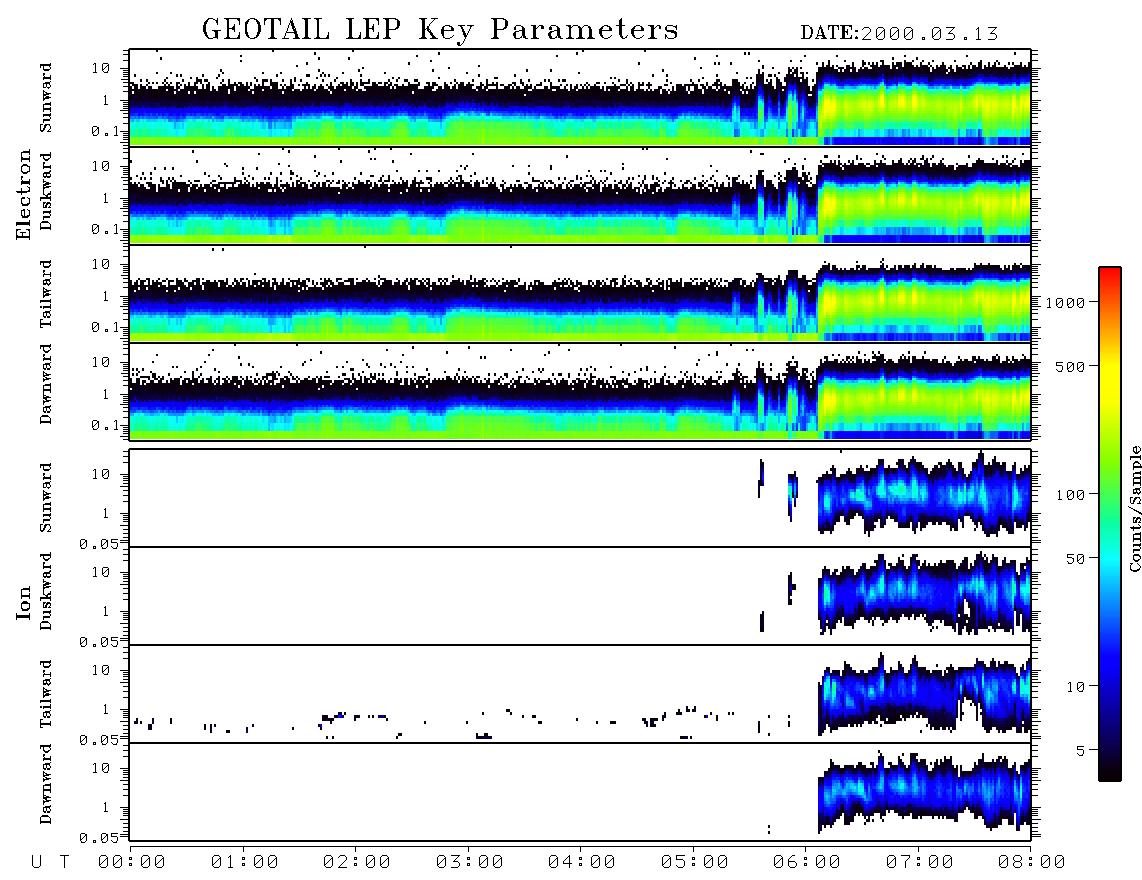Select the Ion Sunward panel label

pyautogui.click(x=46, y=498)
